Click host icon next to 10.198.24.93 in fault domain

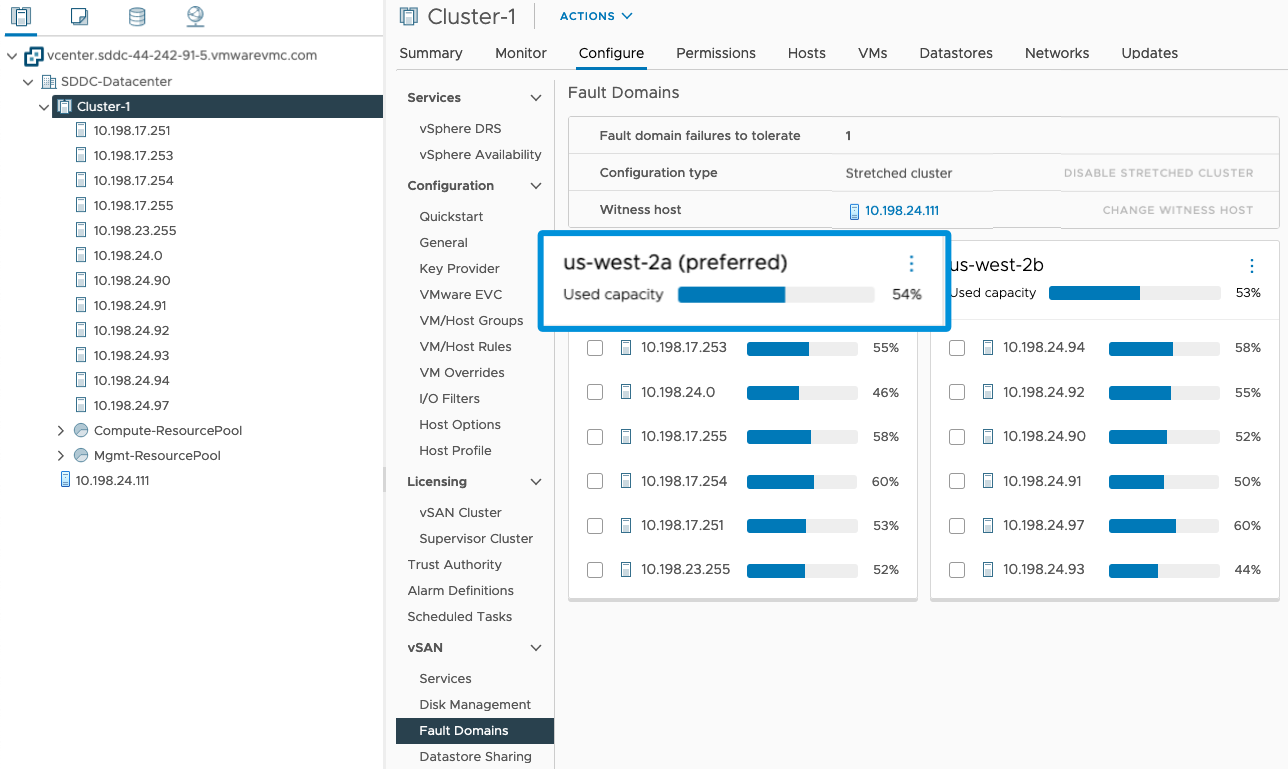[988, 570]
